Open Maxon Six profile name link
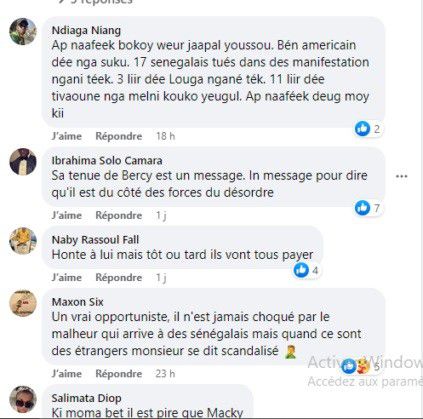The height and width of the screenshot is (419, 423). (x=77, y=302)
